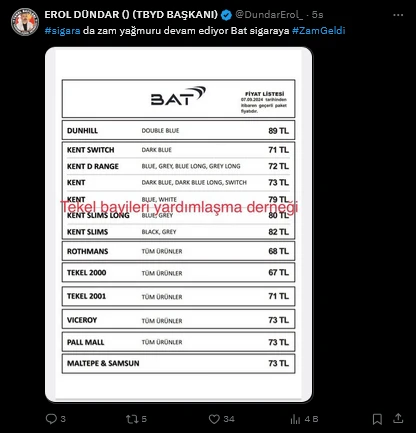Open the tweet timestamp 5s

318,15
